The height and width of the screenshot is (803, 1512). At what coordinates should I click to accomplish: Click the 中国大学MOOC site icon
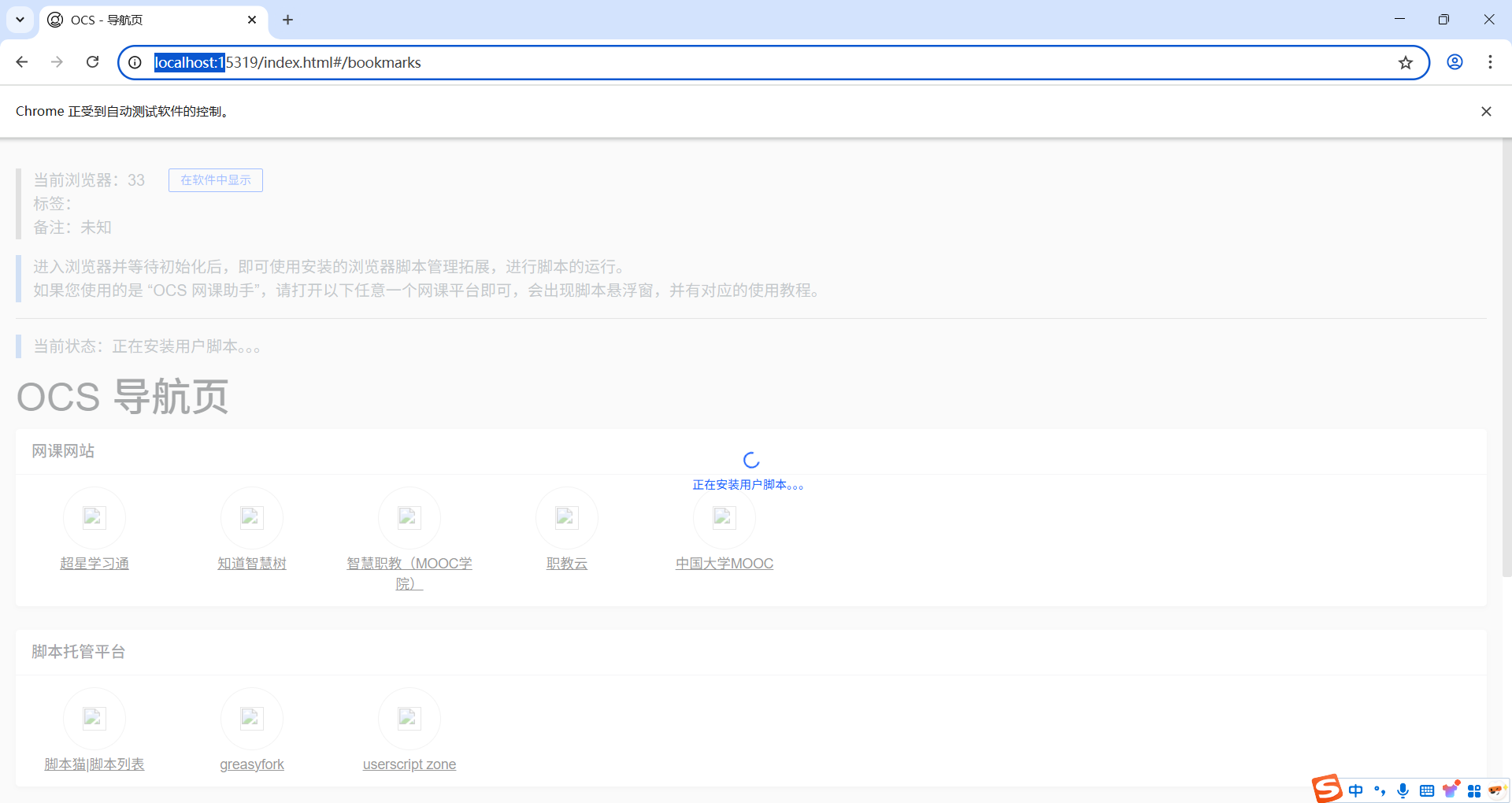point(724,517)
